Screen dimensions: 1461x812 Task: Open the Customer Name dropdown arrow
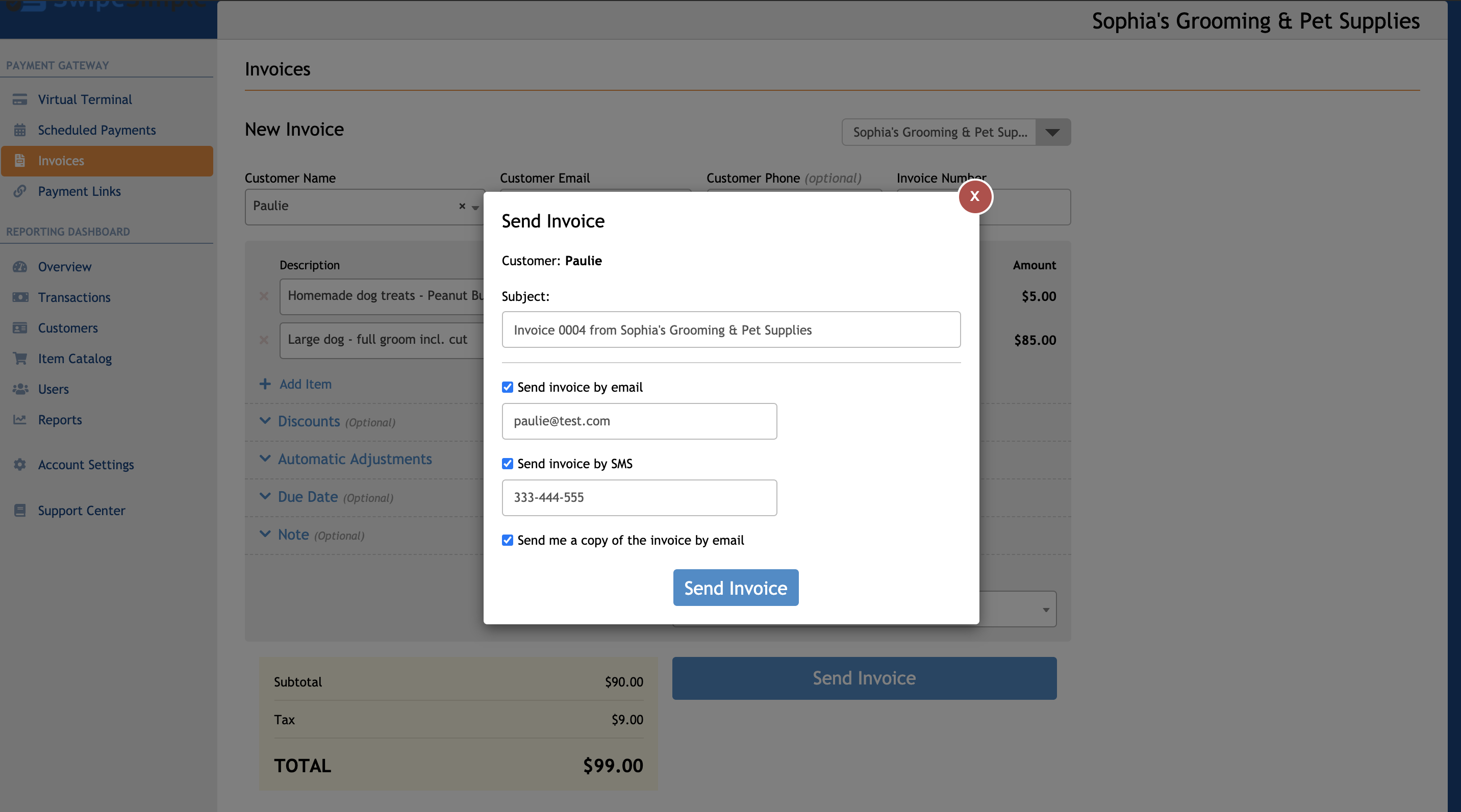point(475,208)
